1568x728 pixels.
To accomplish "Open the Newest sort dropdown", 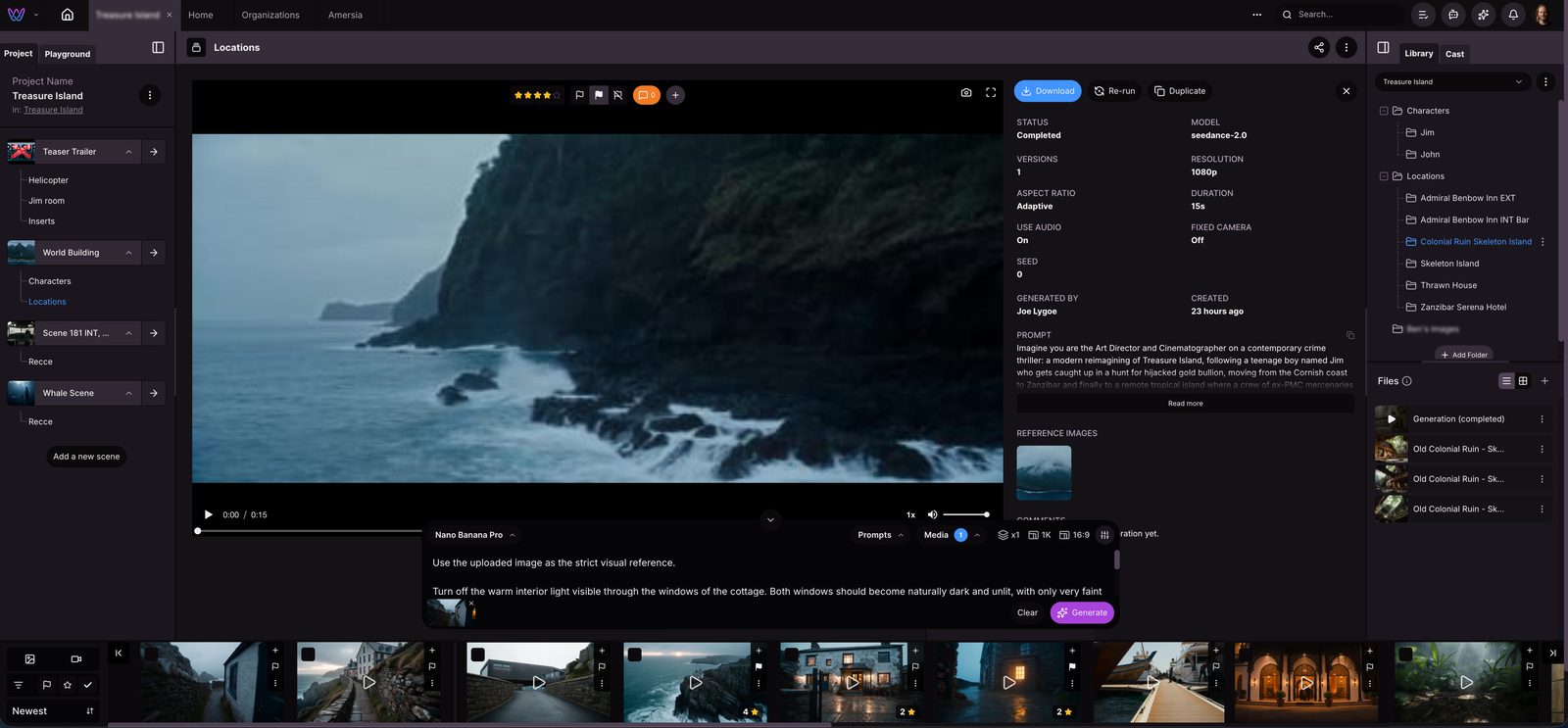I will [x=53, y=711].
